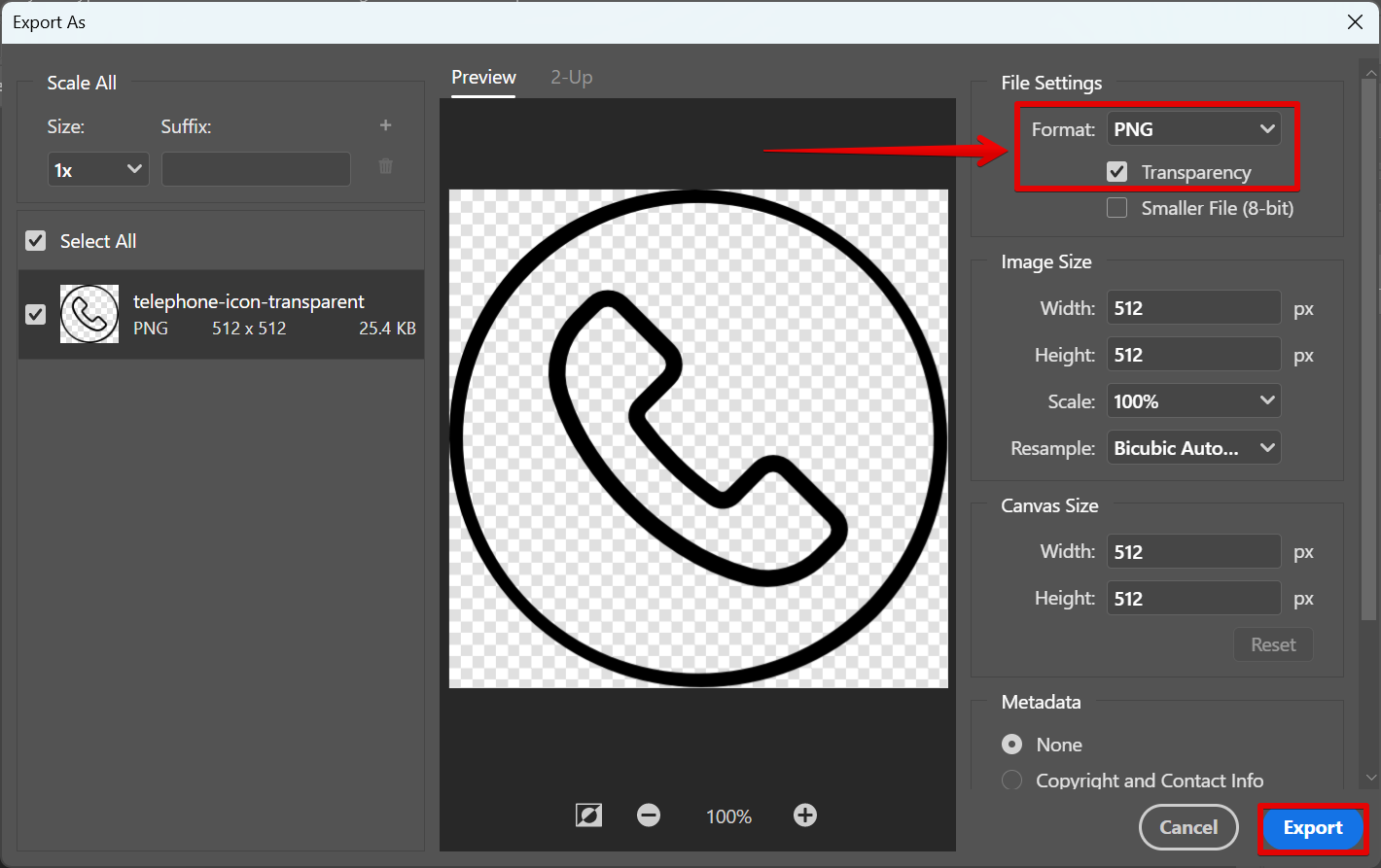The image size is (1381, 868).
Task: Click the trash icon beside Suffix field
Action: pos(385,167)
